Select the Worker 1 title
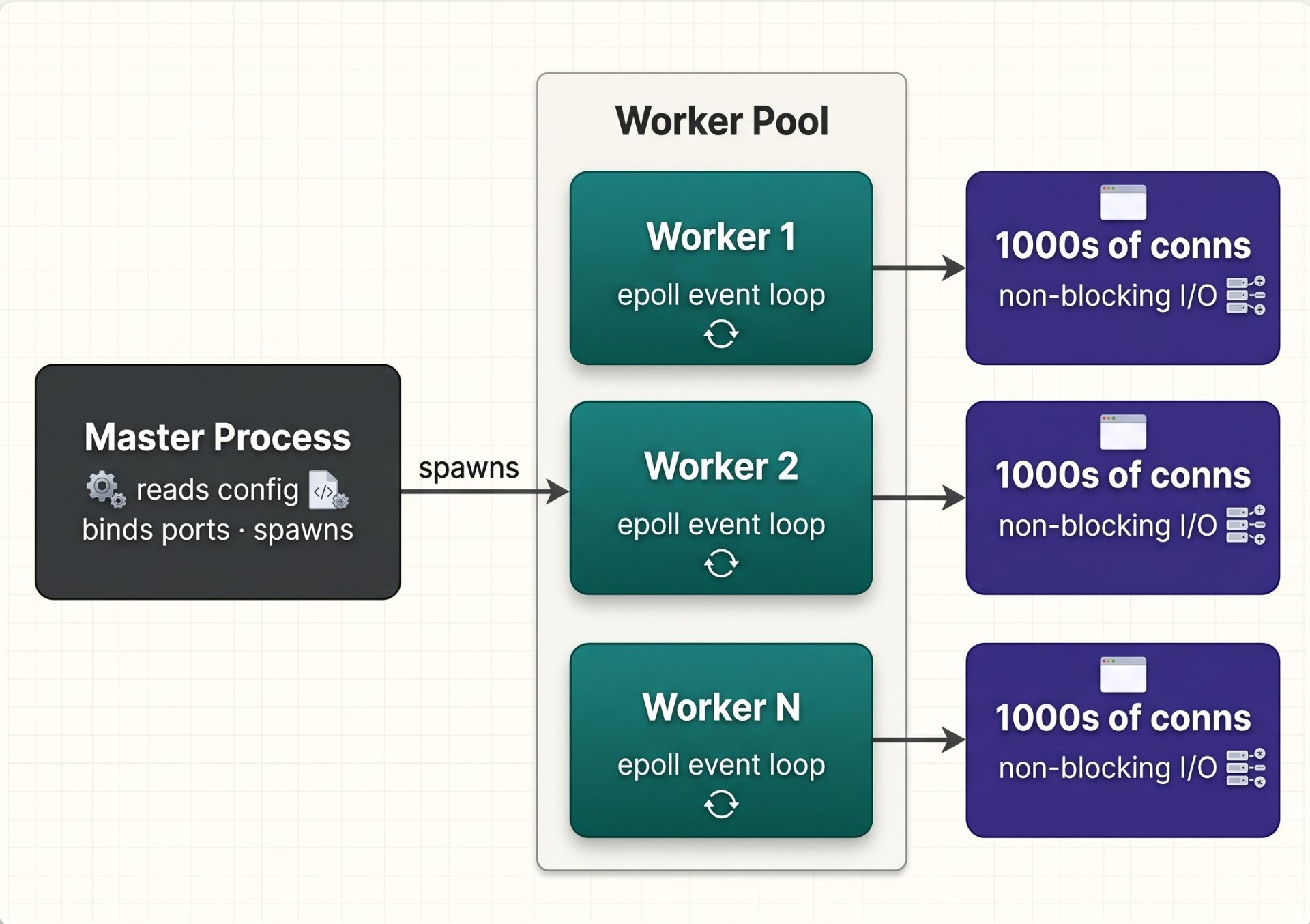This screenshot has width=1310, height=924. (721, 237)
